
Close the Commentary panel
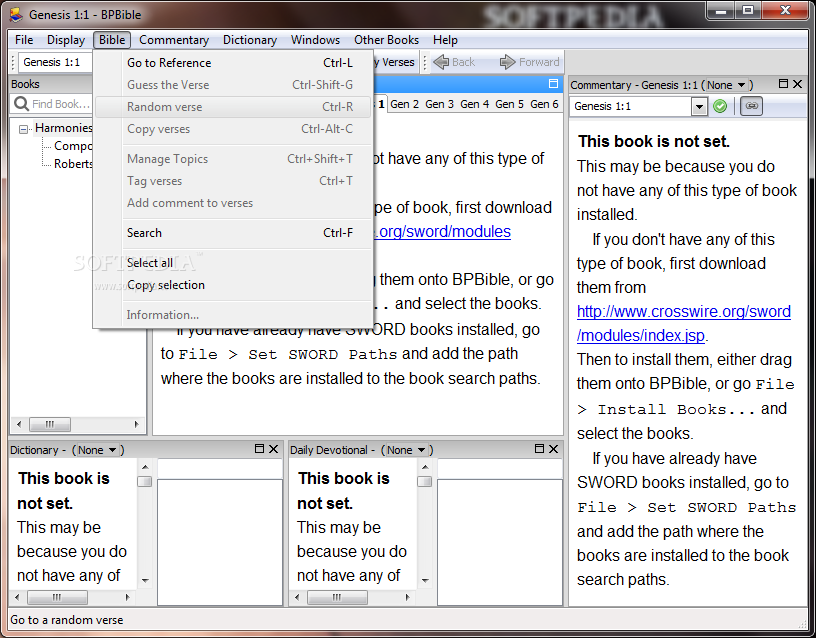(797, 84)
